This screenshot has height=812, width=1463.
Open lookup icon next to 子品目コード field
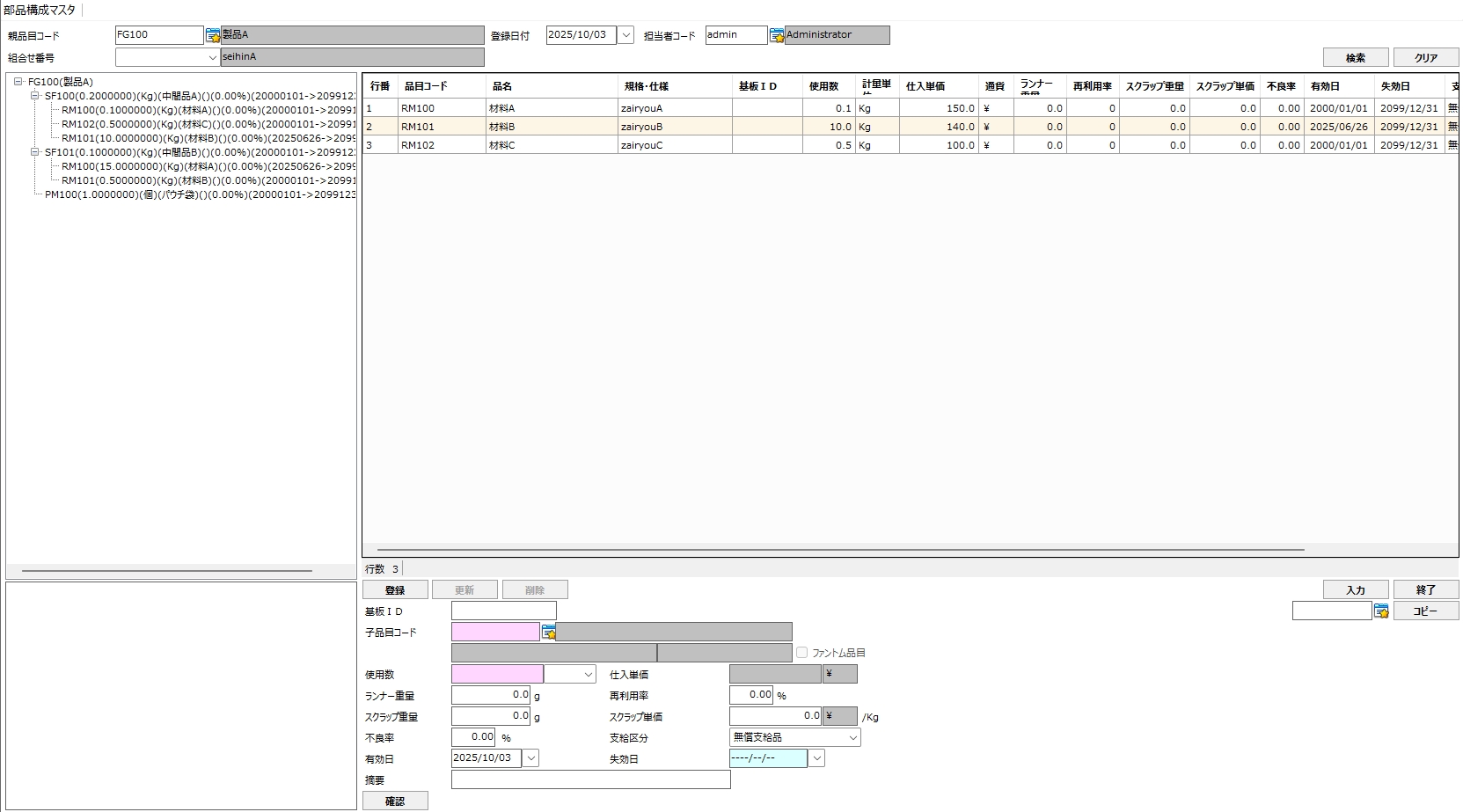[548, 632]
